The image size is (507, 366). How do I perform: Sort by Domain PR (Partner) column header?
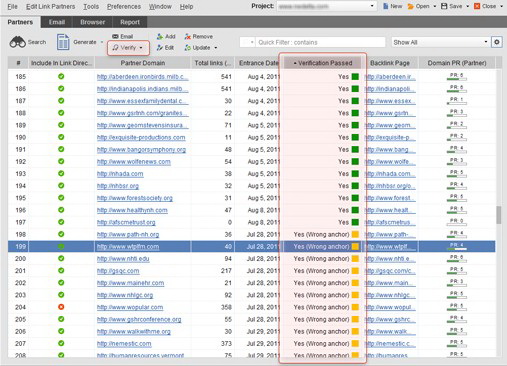(457, 63)
